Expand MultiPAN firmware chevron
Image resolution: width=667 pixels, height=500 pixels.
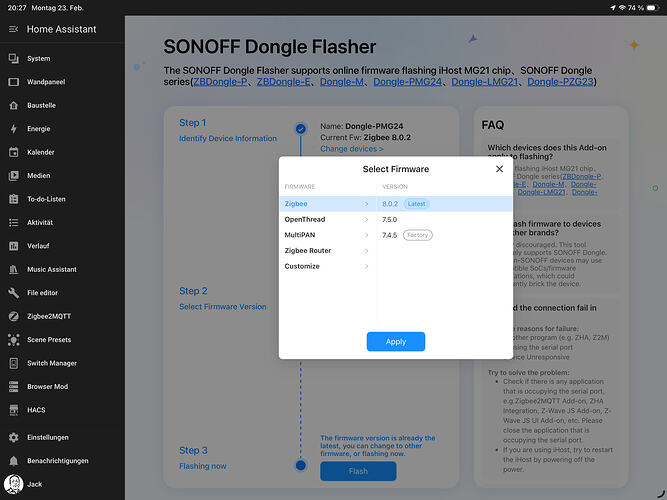pos(366,235)
